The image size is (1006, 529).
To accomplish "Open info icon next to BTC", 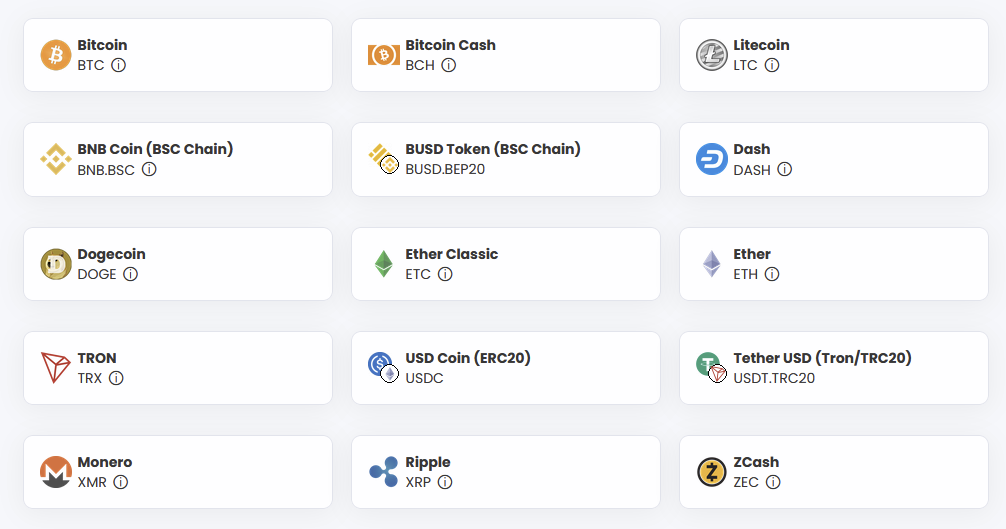I will (119, 65).
